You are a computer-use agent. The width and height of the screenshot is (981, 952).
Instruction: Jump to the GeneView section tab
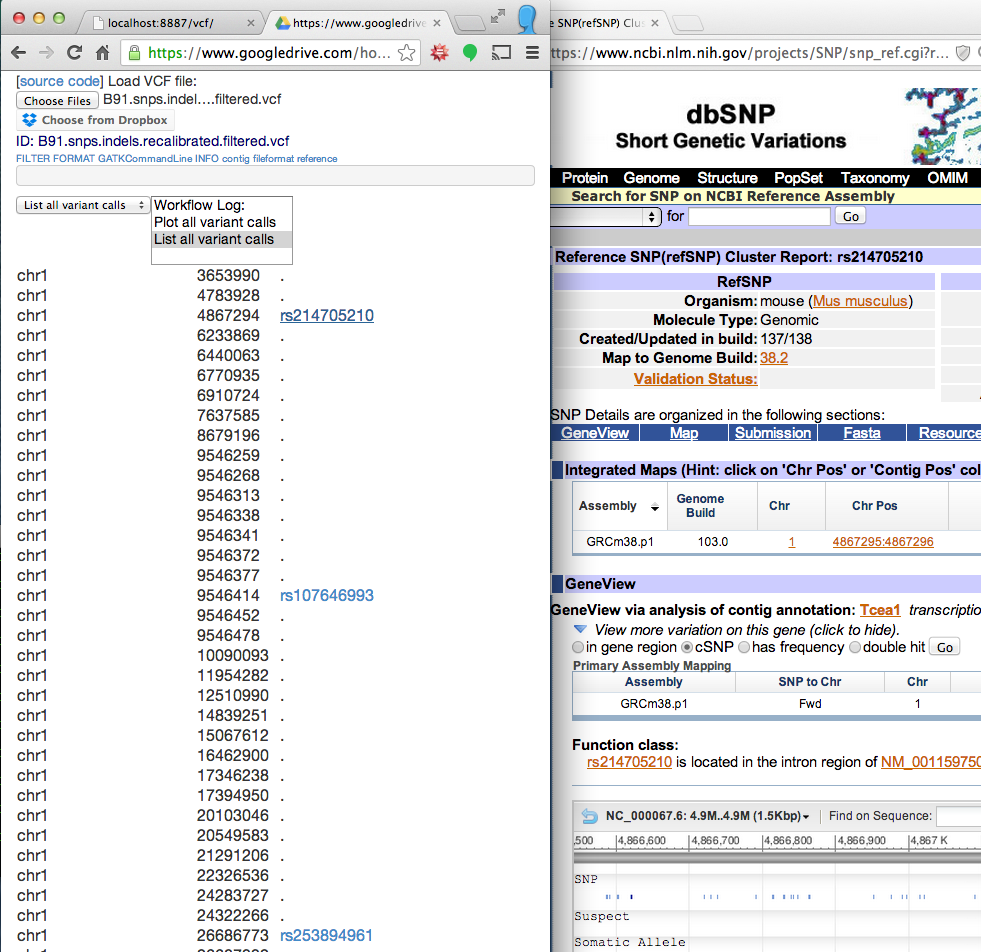click(595, 433)
